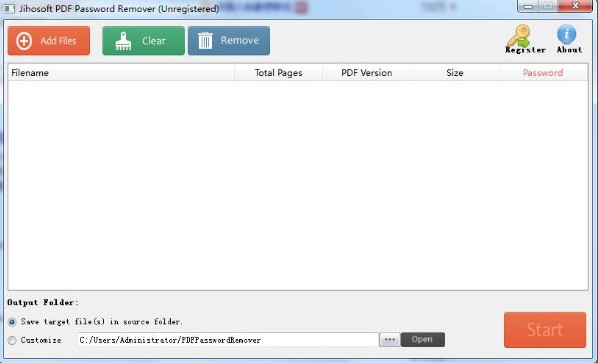598x363 pixels.
Task: Click the Total Pages column header
Action: coord(278,72)
